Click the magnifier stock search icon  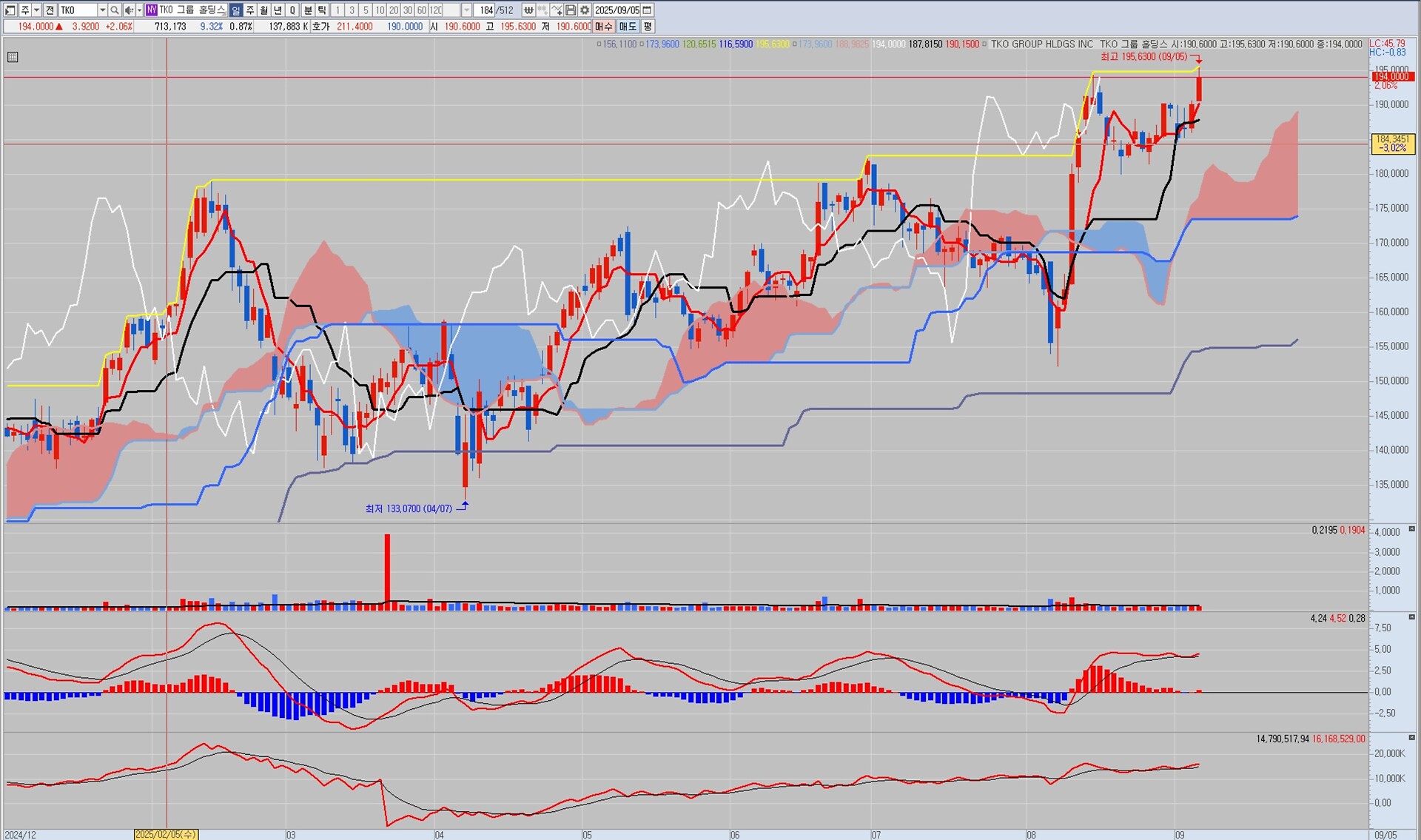pos(115,10)
